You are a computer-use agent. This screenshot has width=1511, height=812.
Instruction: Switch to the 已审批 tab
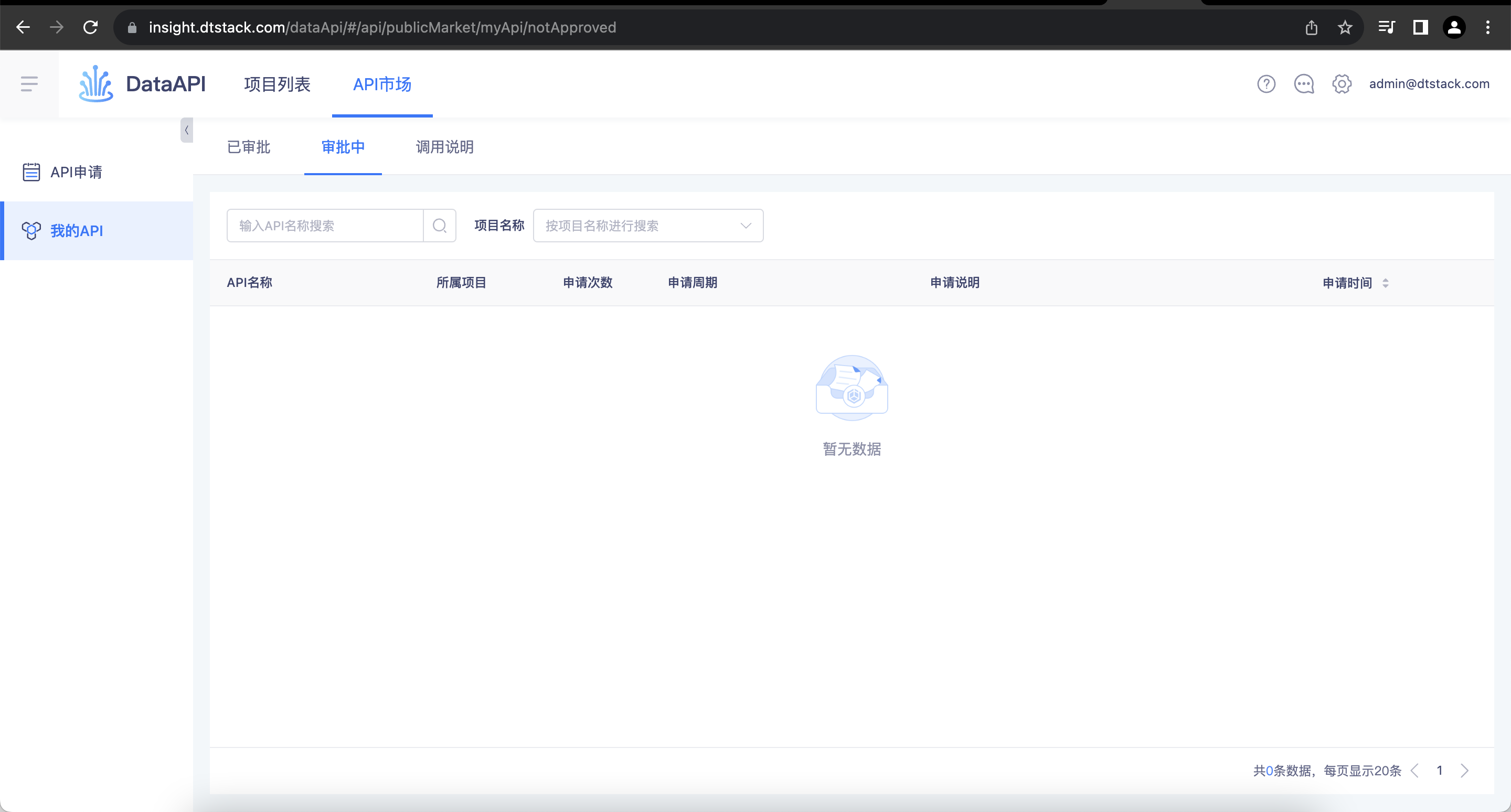[248, 146]
